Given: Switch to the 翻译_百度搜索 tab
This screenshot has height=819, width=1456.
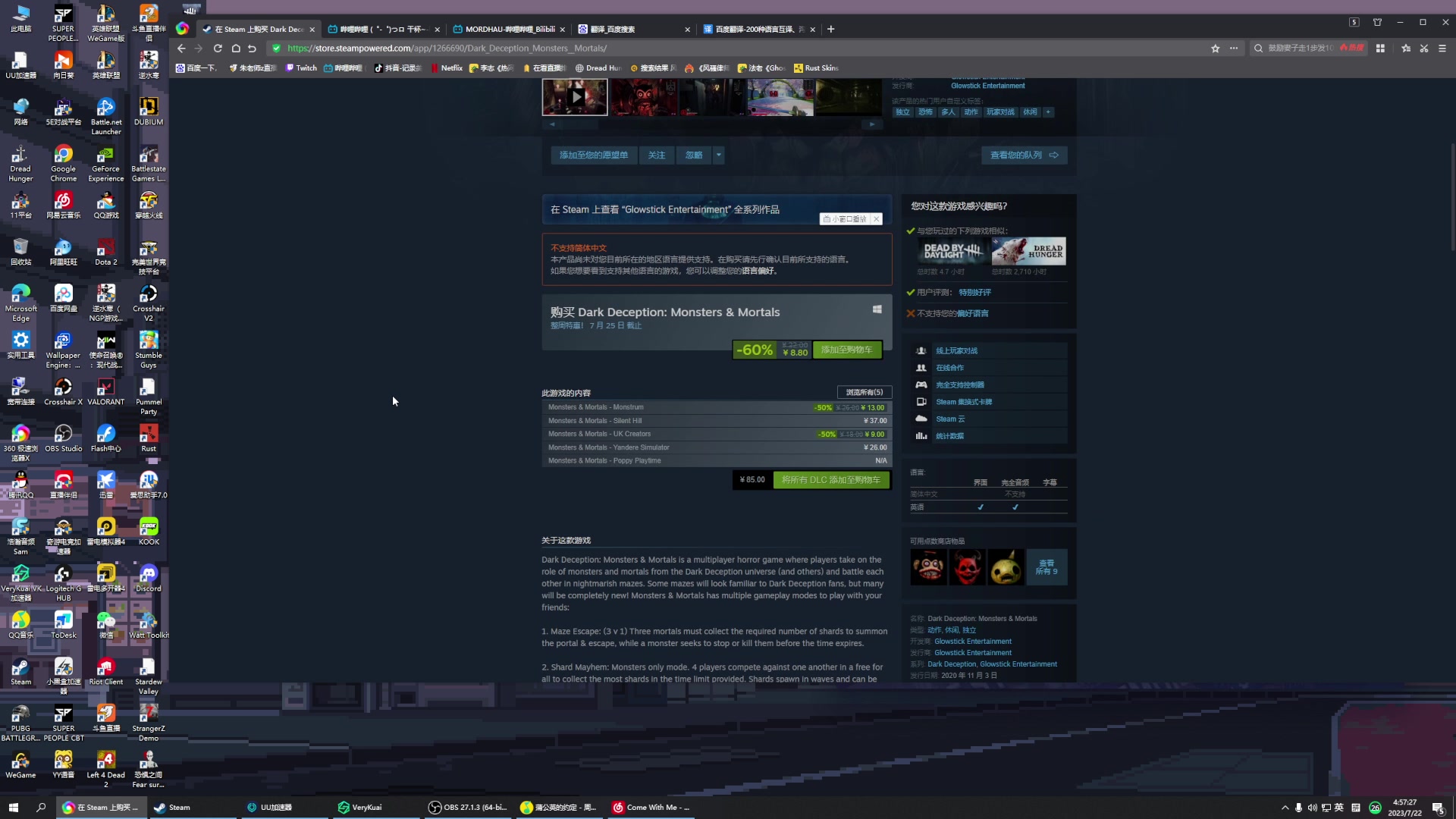Looking at the screenshot, I should 633,30.
